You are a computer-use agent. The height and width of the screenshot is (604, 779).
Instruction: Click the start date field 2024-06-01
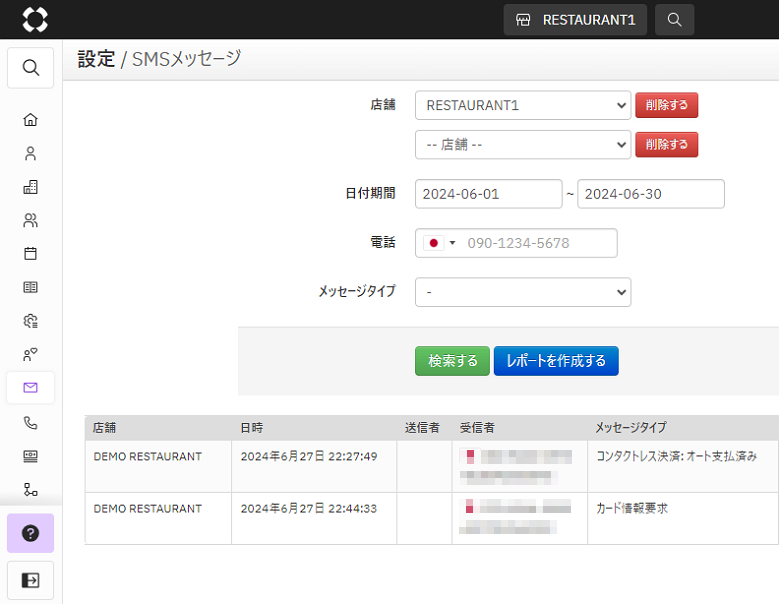point(488,194)
